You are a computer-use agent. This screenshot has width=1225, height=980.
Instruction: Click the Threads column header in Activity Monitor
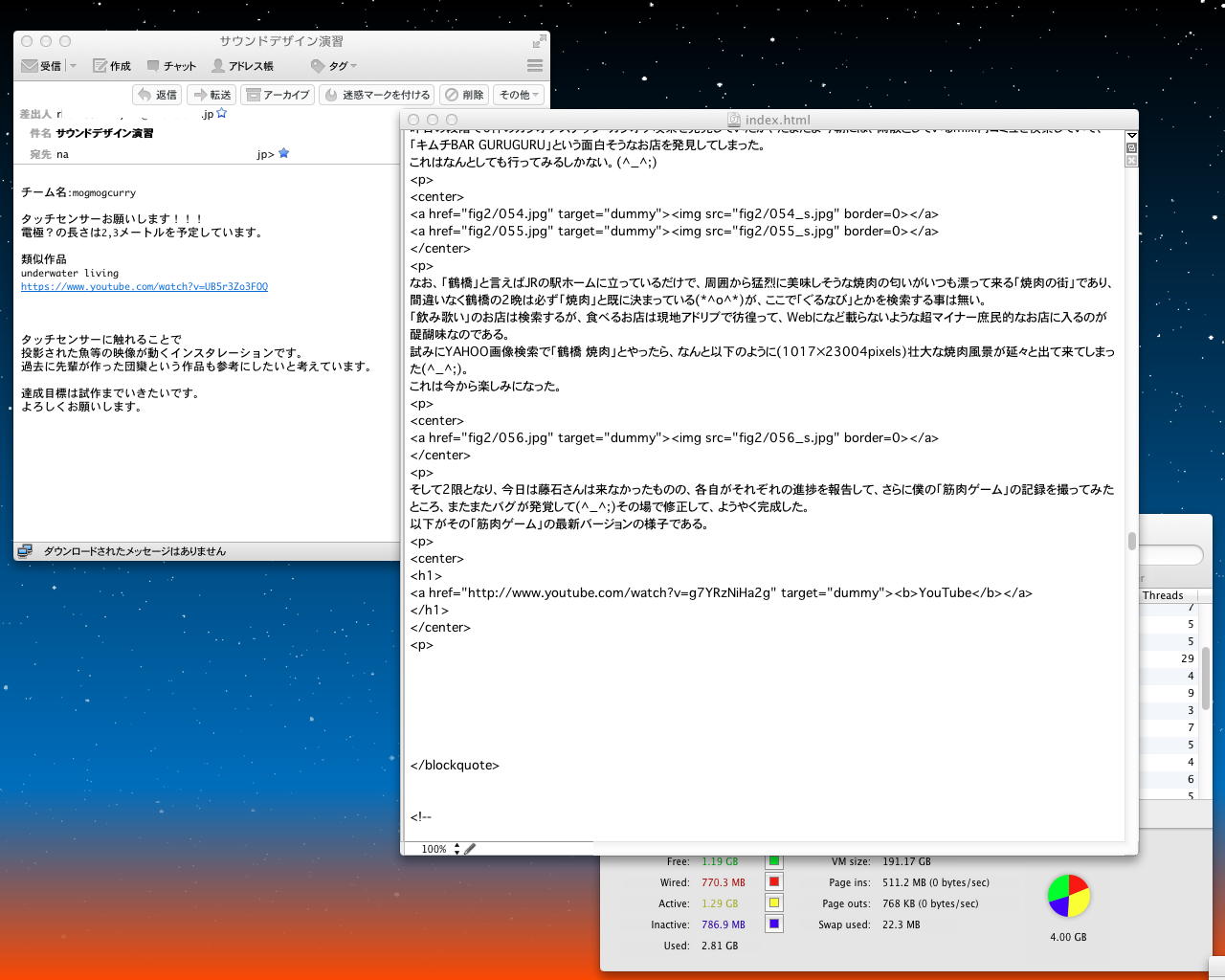[1168, 595]
